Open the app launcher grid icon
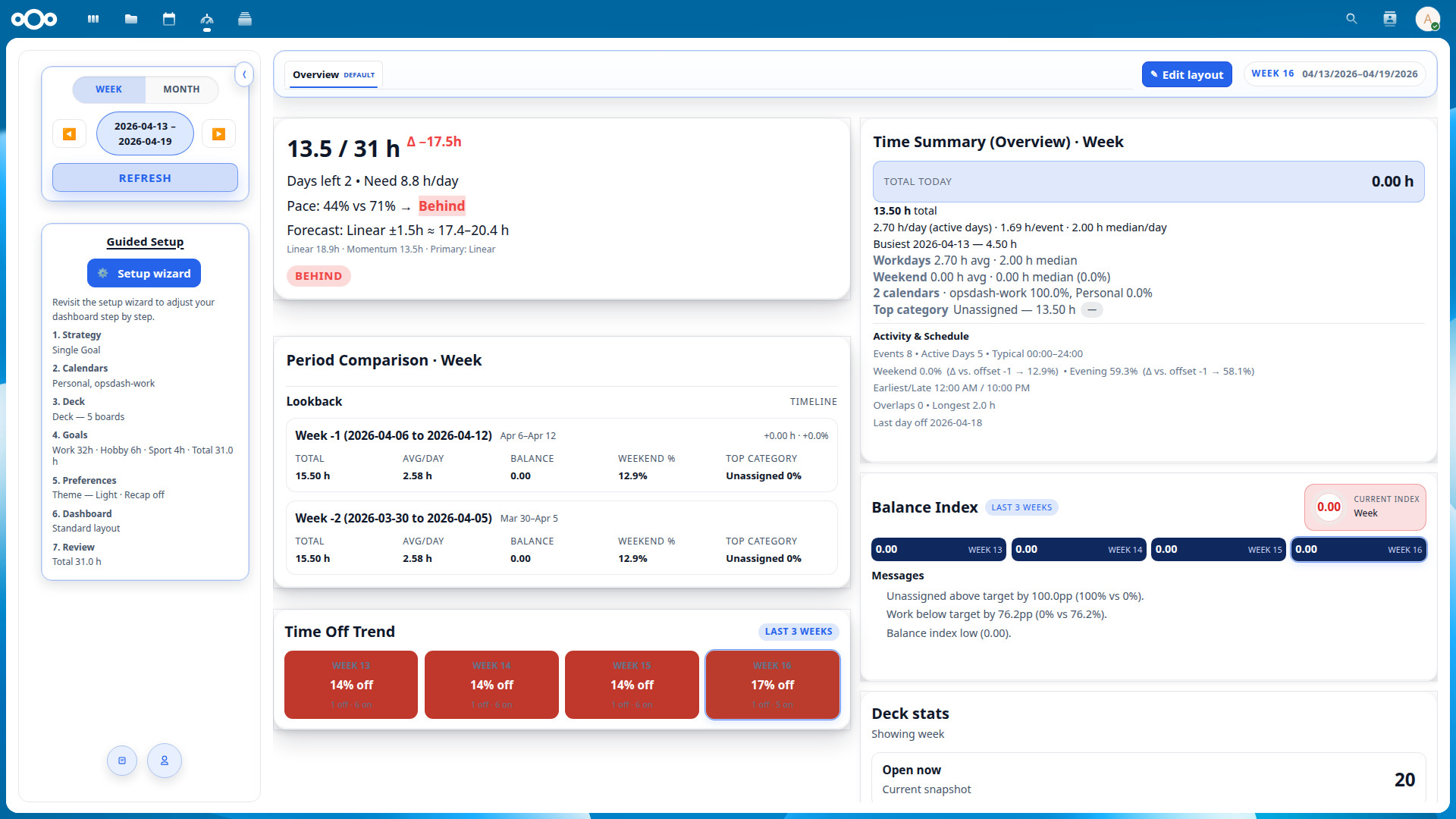The image size is (1456, 819). [93, 19]
